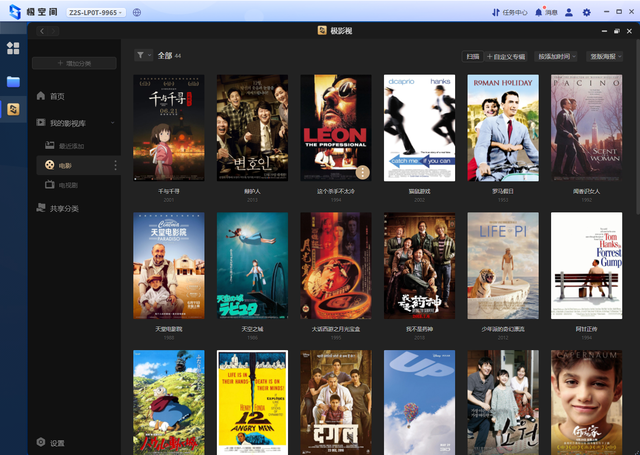Click title text 罗马假日
640x455 pixels.
503,191
